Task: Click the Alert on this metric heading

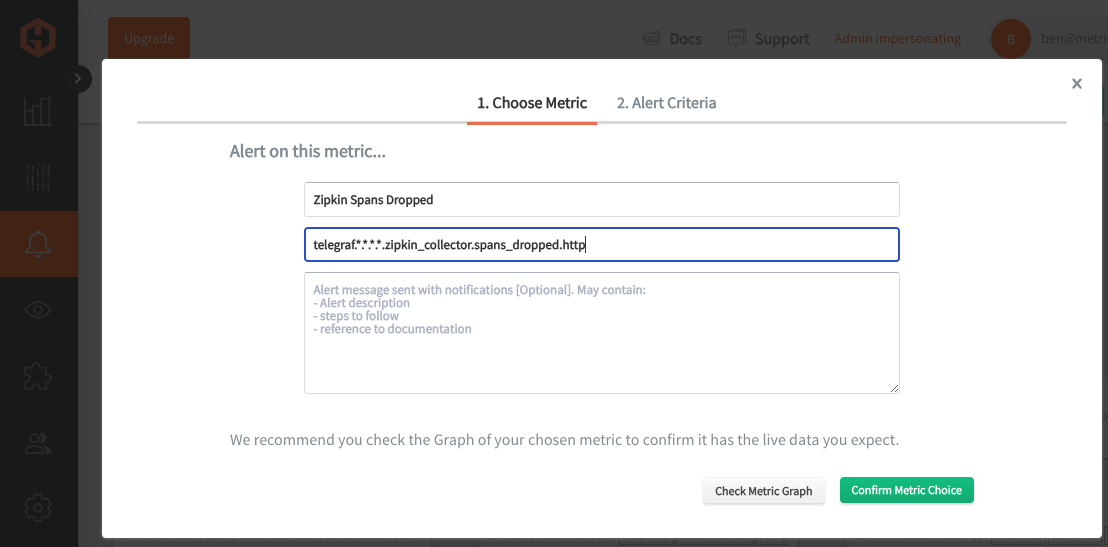Action: coord(307,151)
